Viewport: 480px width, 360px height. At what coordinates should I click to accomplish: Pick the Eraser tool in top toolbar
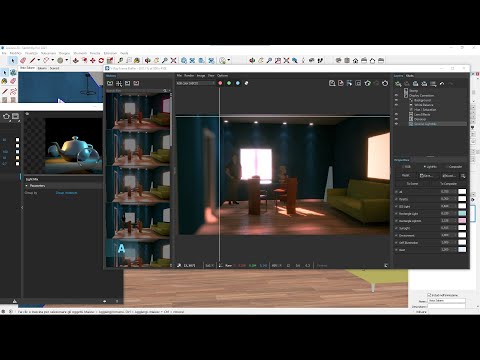coord(23,60)
